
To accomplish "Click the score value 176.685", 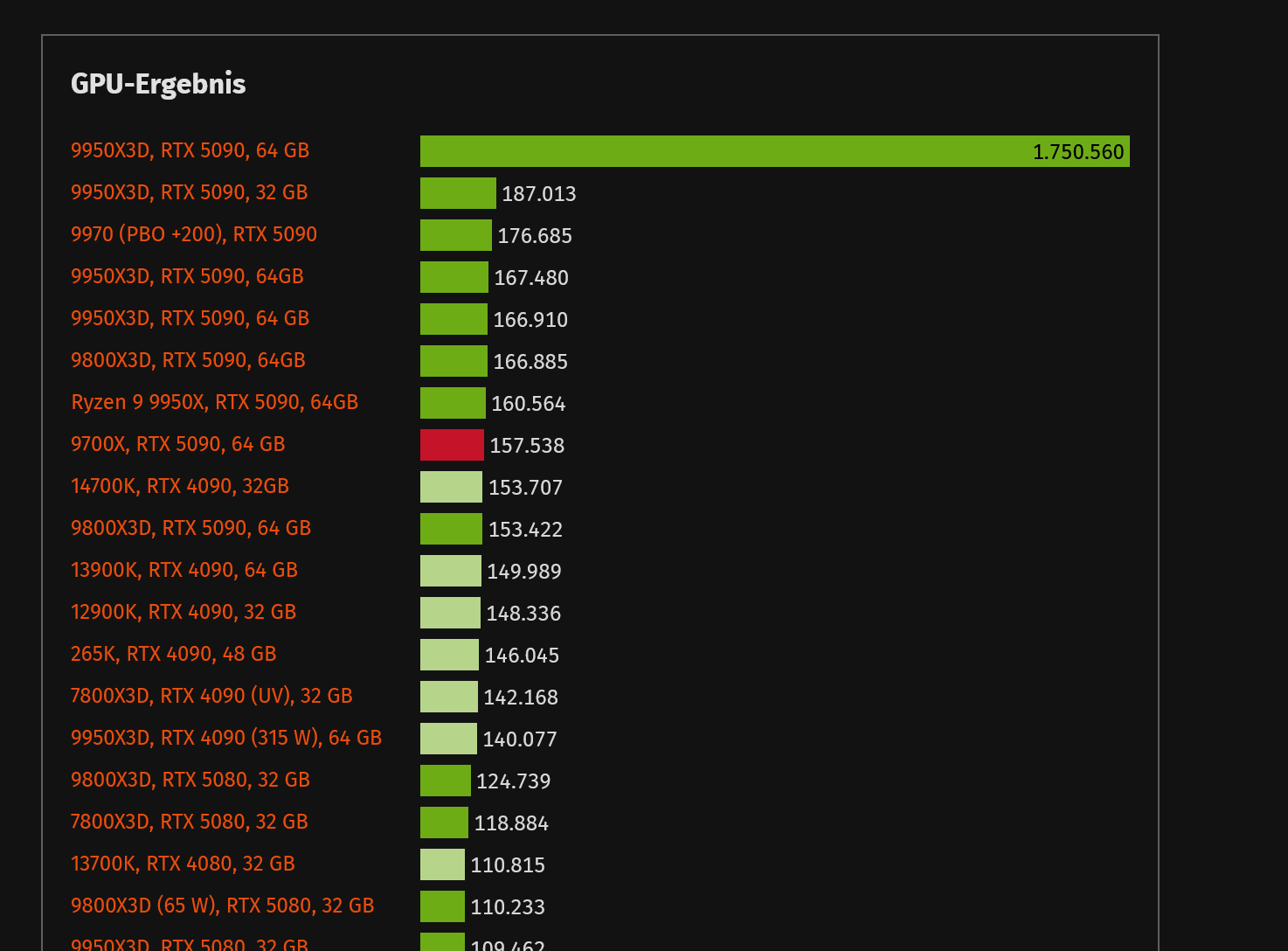I will click(535, 236).
